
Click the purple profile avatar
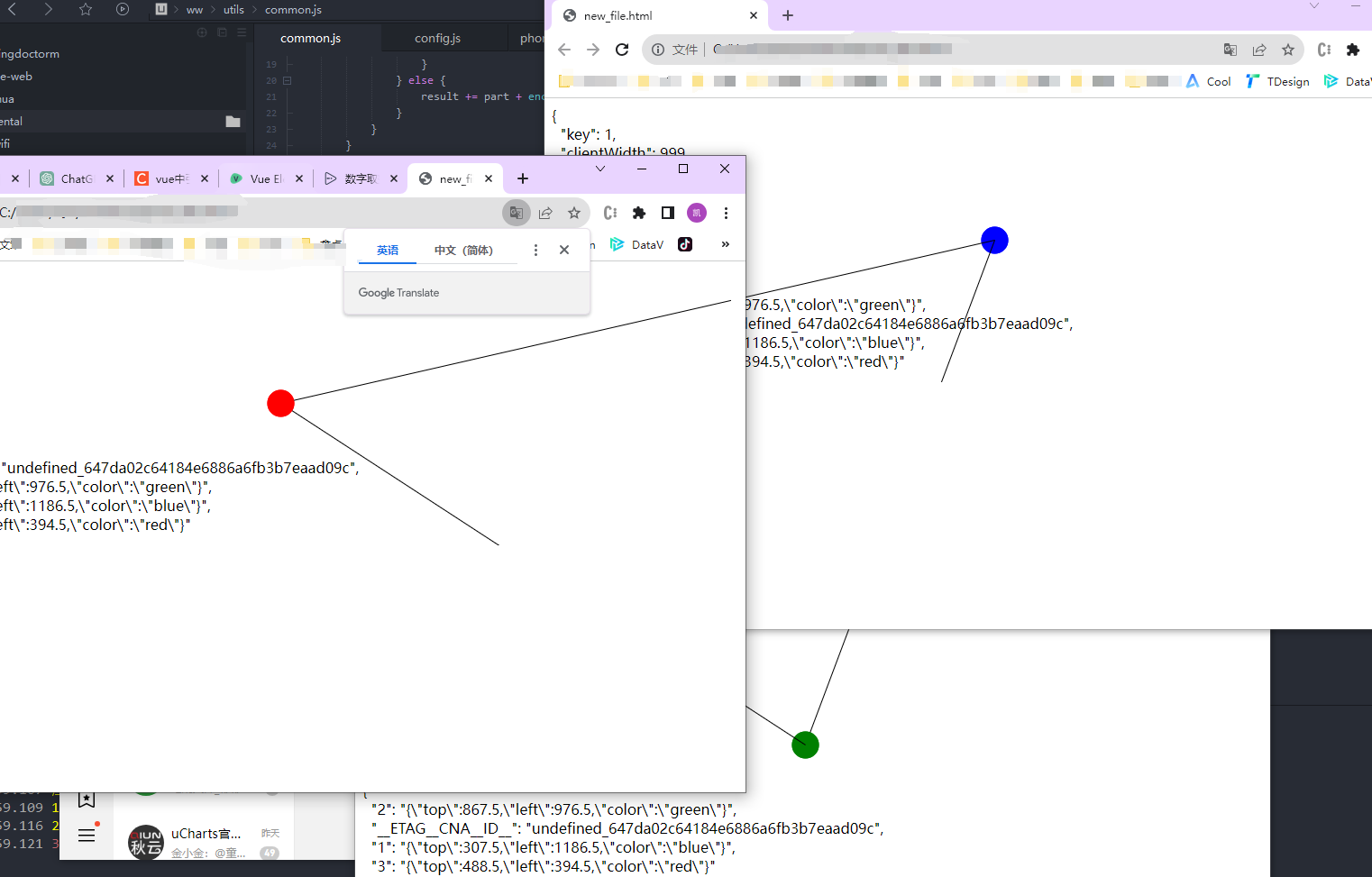(x=697, y=213)
